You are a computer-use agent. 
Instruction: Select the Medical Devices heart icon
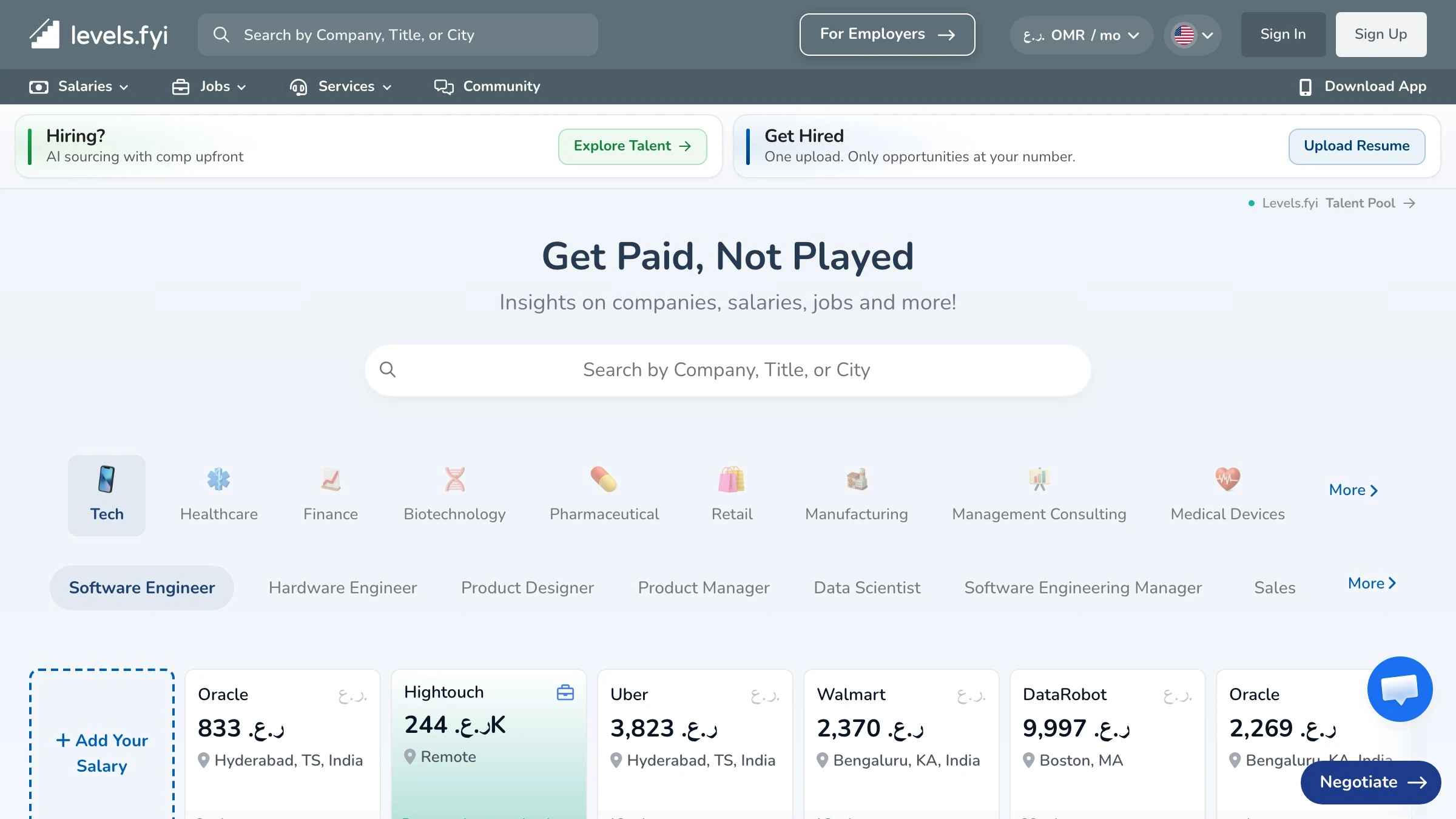[1227, 479]
